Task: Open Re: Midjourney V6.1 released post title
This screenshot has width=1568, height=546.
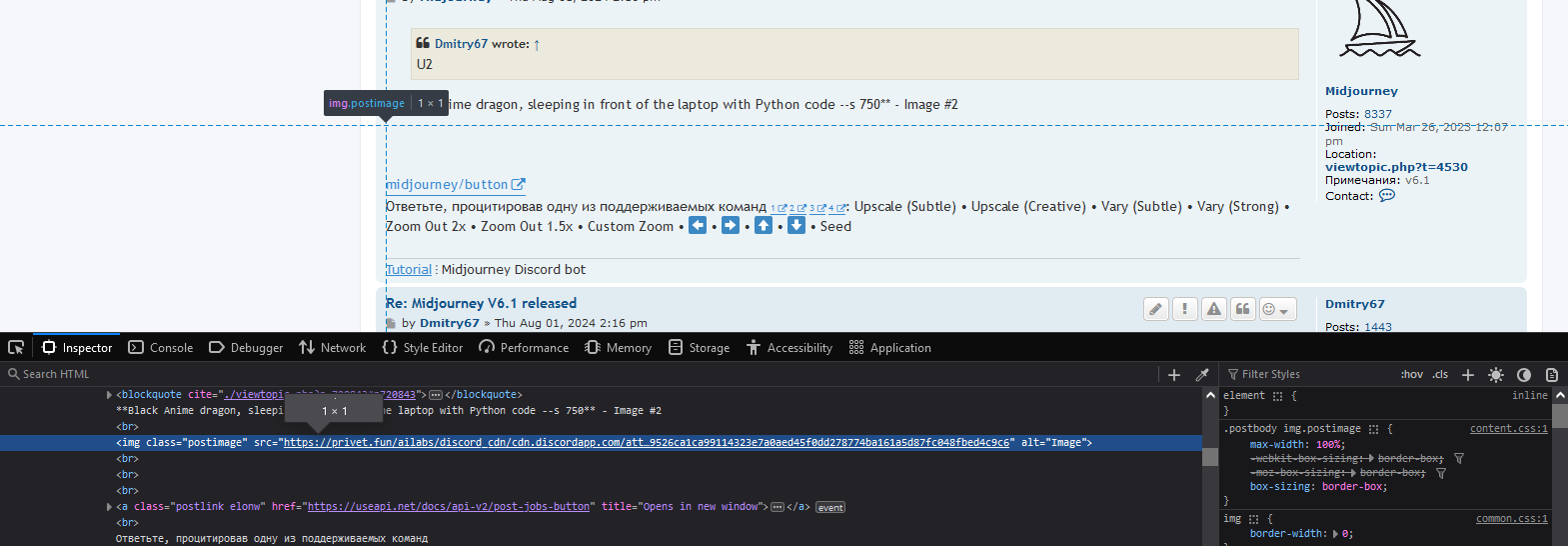Action: coord(481,303)
